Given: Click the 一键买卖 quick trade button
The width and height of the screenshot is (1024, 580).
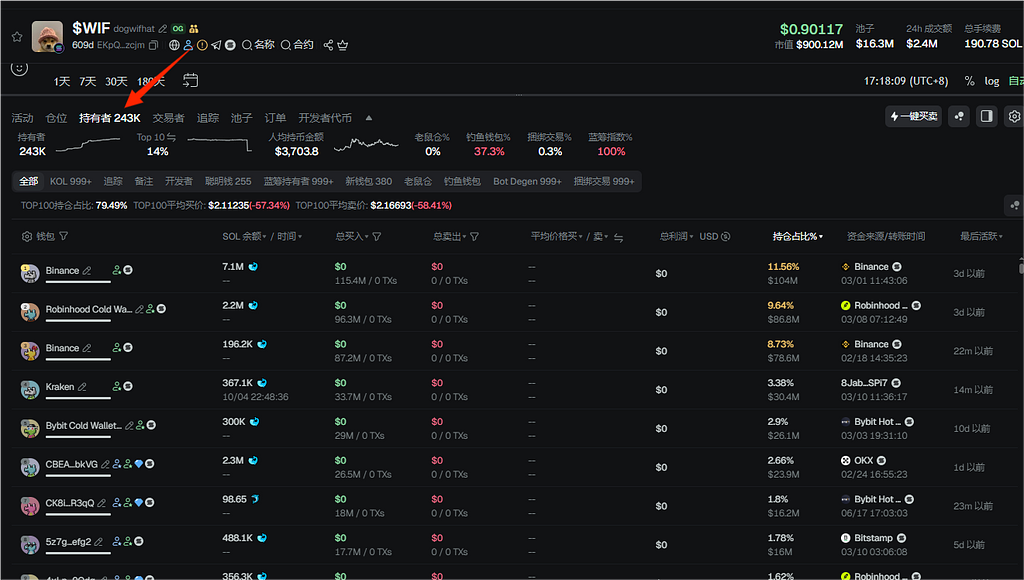Looking at the screenshot, I should (914, 117).
